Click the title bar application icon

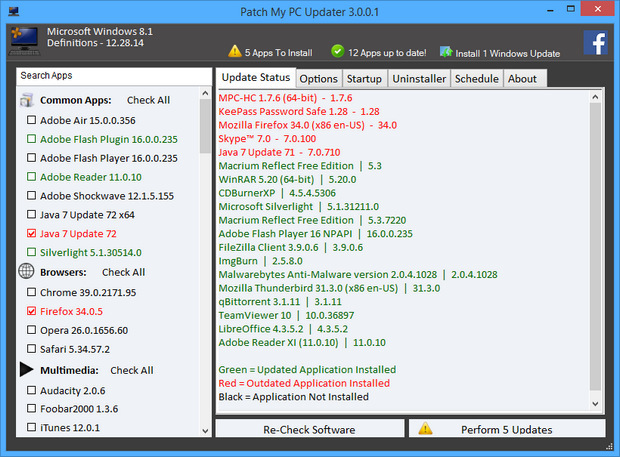click(14, 11)
